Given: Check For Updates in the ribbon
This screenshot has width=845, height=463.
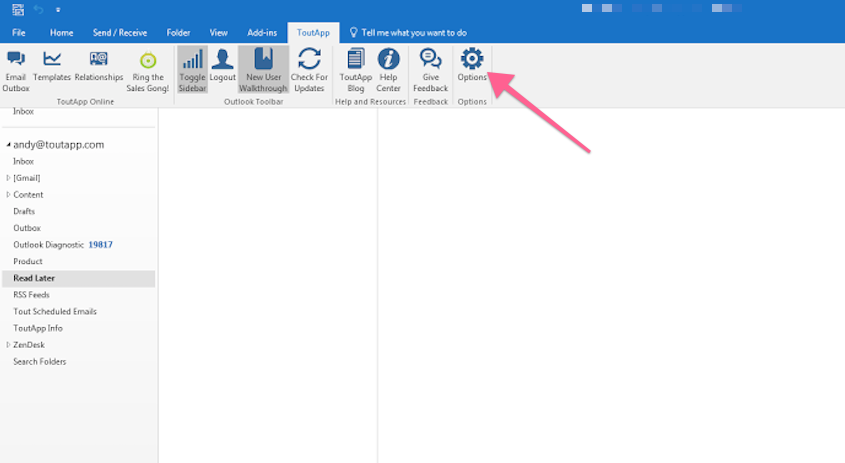Looking at the screenshot, I should tap(309, 69).
